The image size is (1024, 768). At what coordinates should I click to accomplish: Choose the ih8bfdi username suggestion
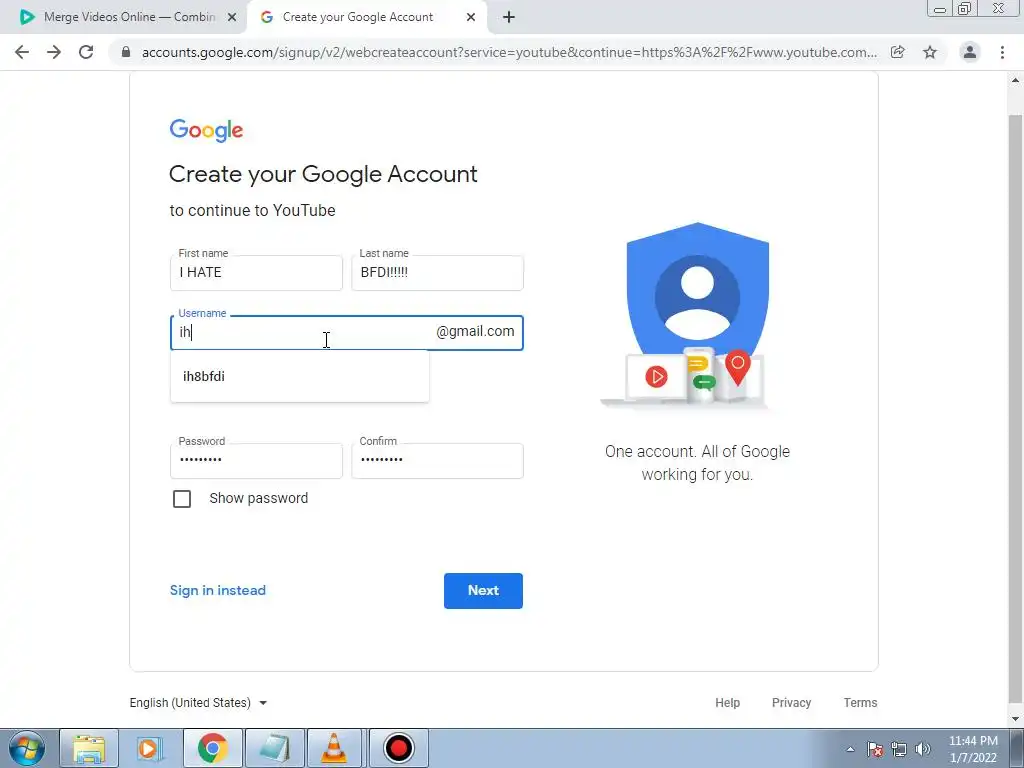[300, 376]
